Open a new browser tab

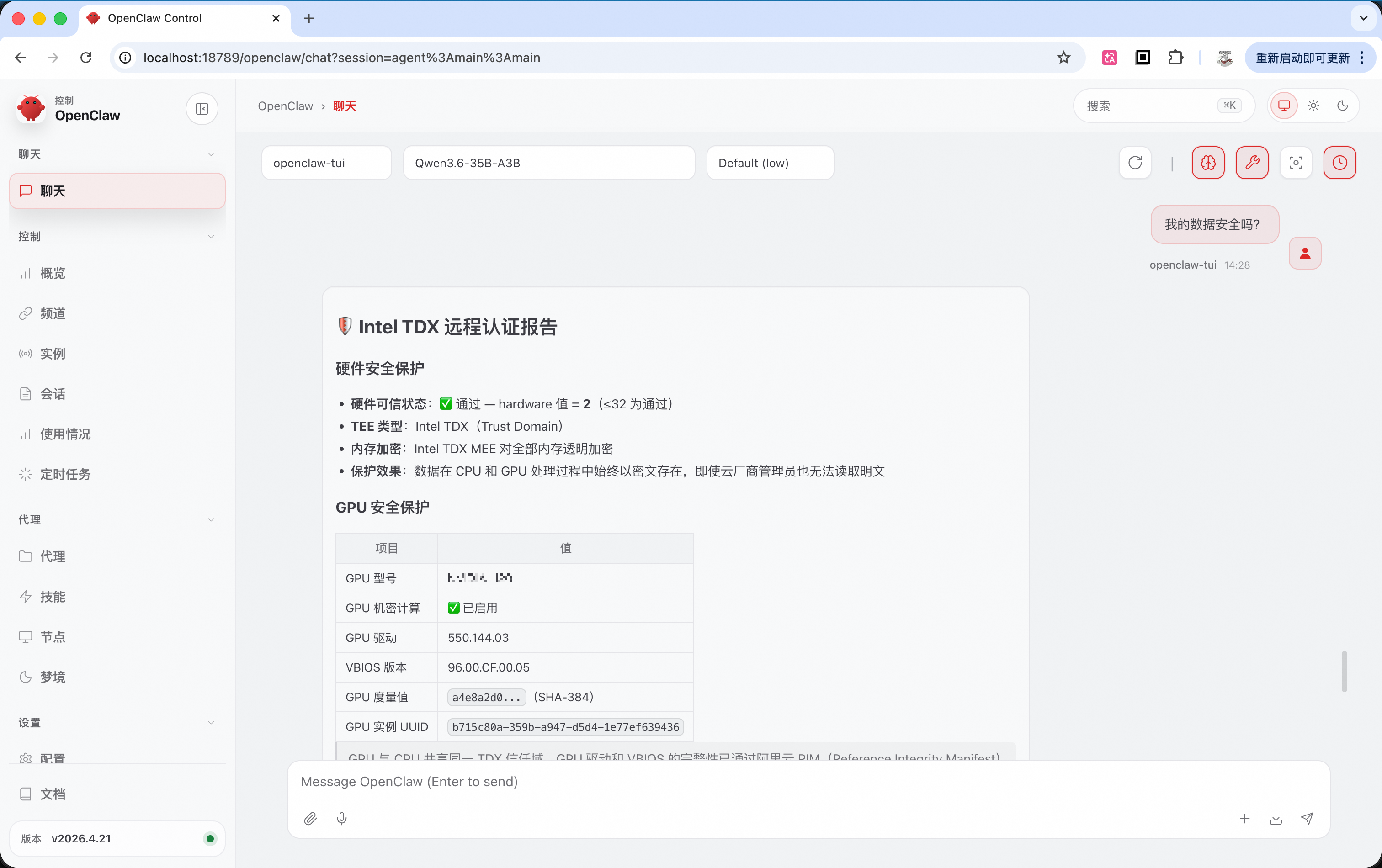coord(309,18)
